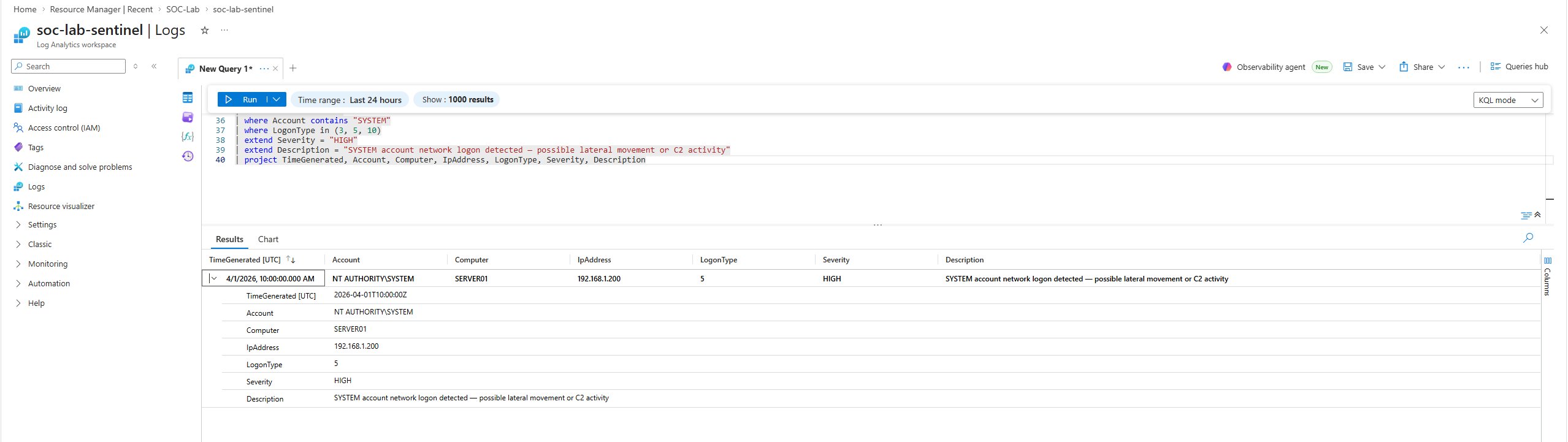Switch to the Results tab
Image resolution: width=1568 pixels, height=442 pixels.
click(x=229, y=239)
